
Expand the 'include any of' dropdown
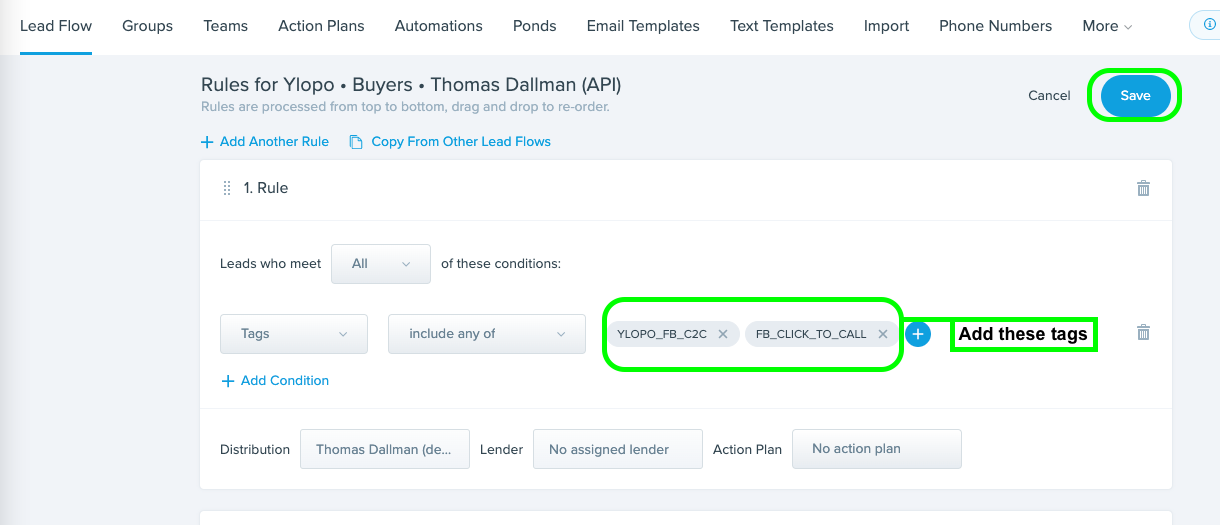point(486,334)
